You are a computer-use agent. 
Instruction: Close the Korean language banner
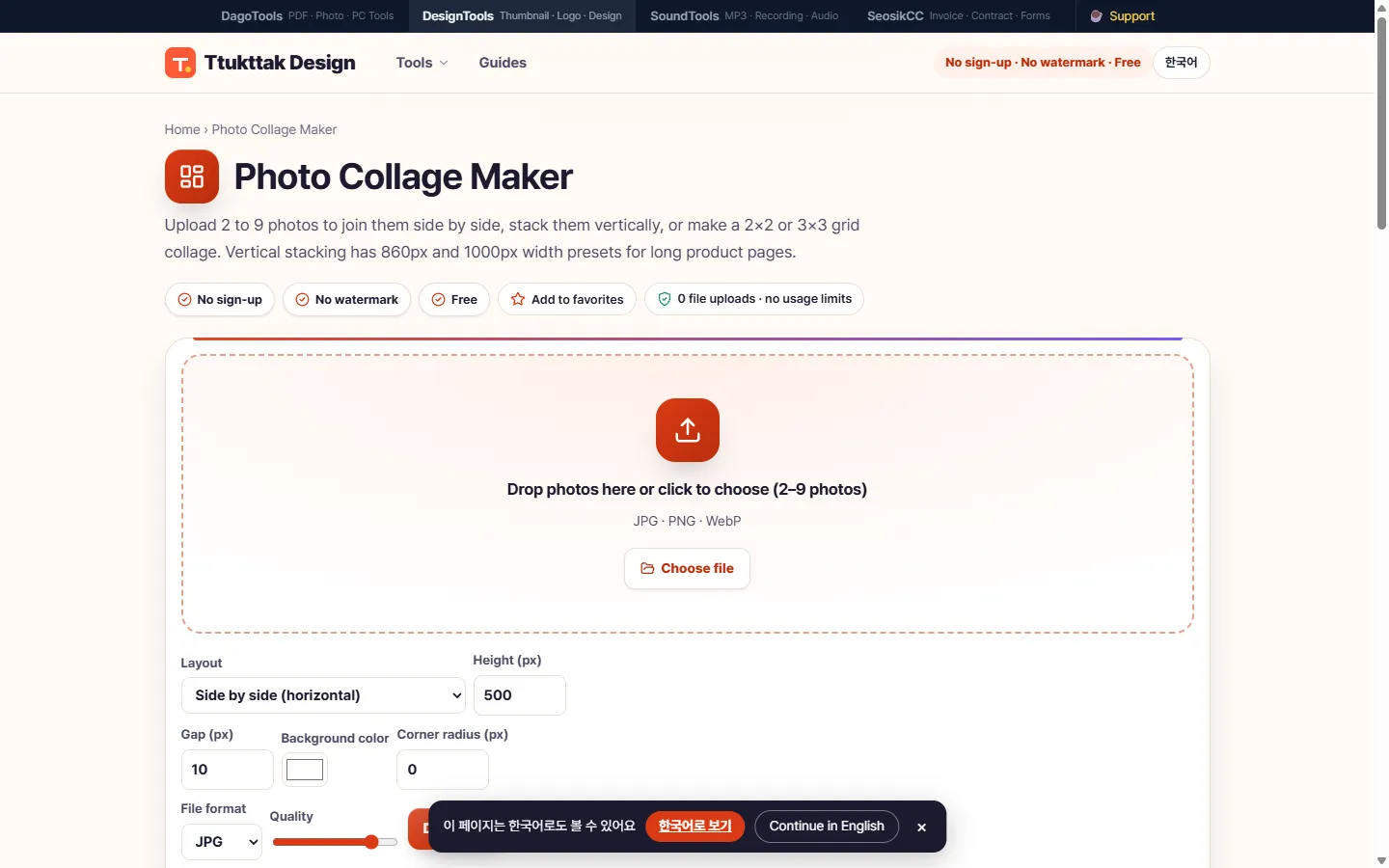(x=921, y=827)
